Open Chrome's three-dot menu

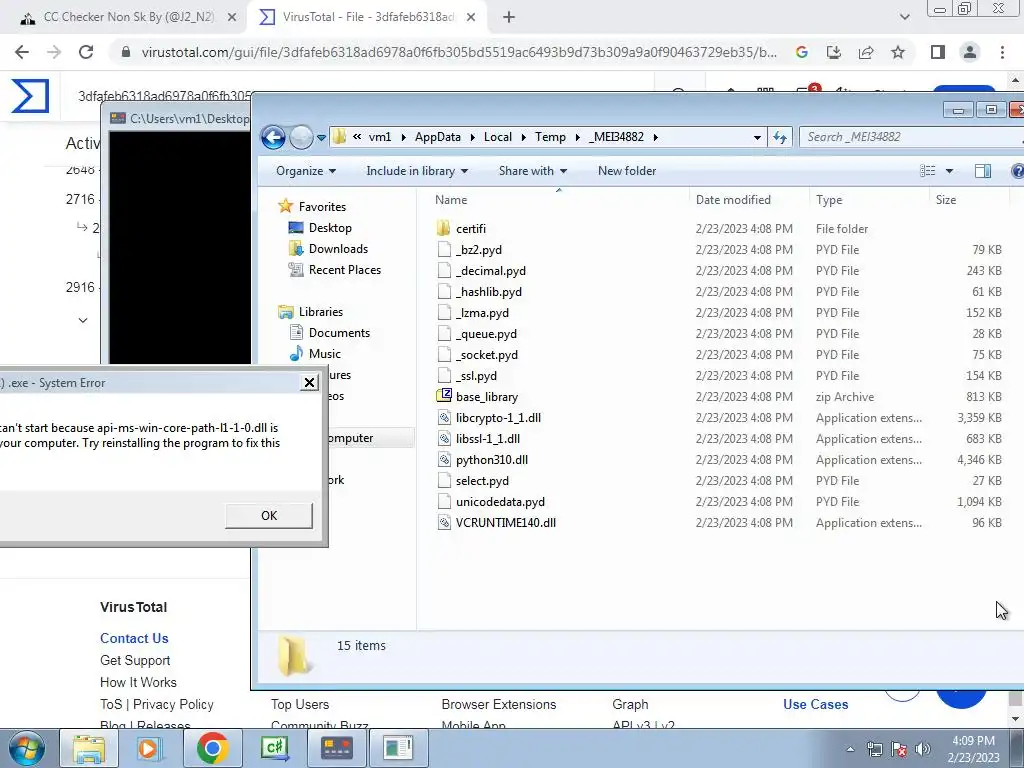1002,52
